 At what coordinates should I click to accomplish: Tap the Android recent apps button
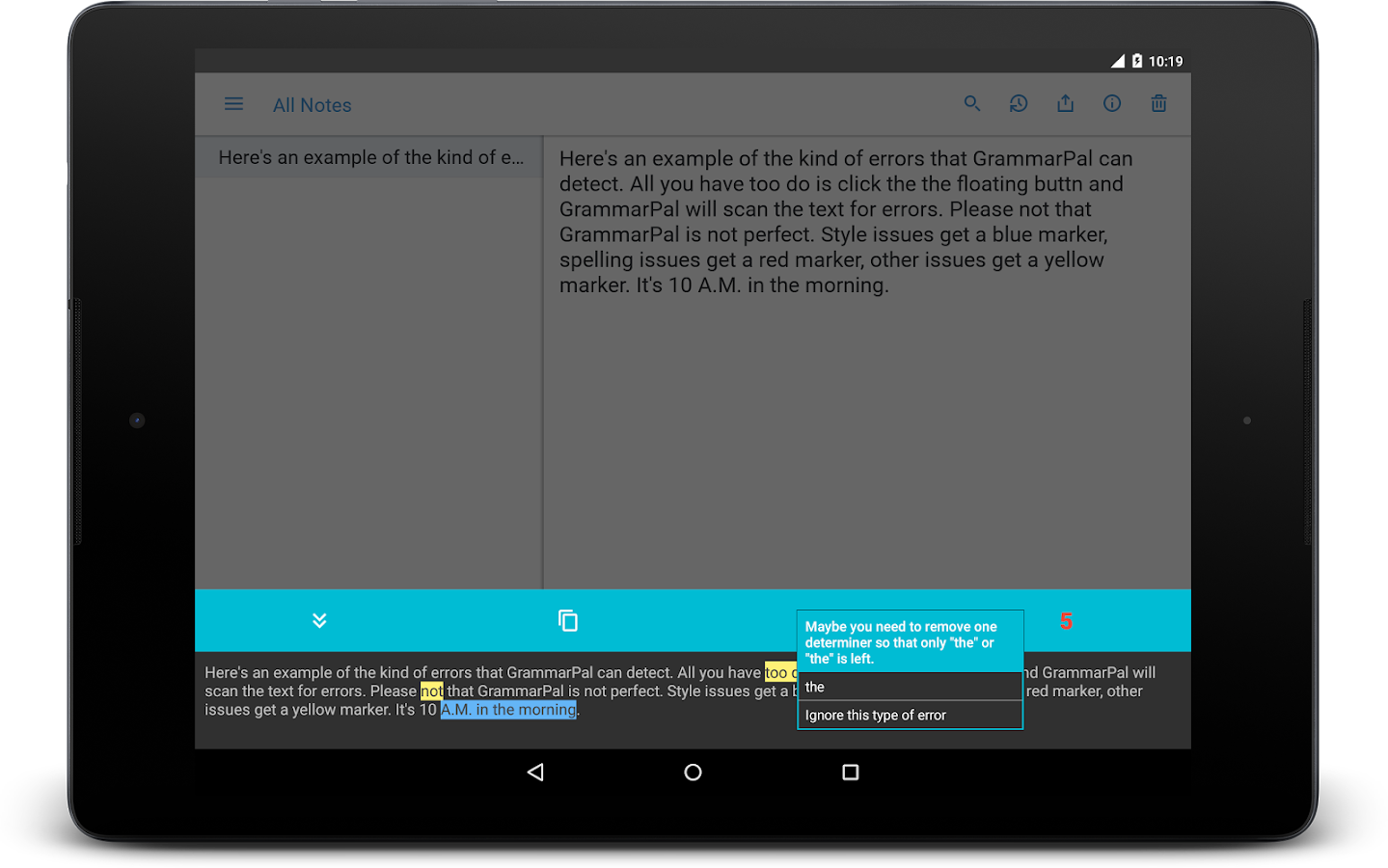[x=850, y=772]
